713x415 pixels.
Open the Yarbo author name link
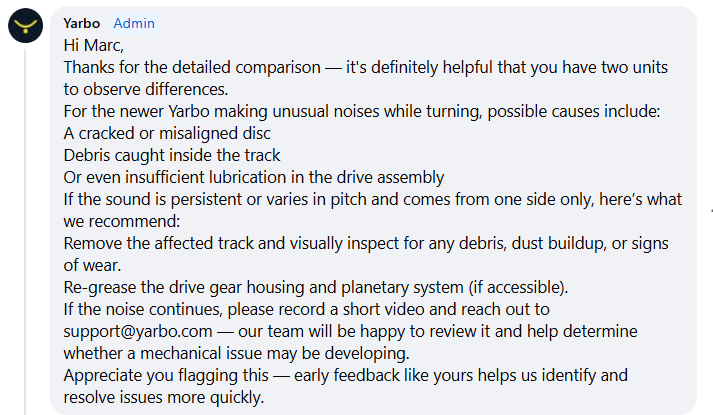click(x=81, y=23)
